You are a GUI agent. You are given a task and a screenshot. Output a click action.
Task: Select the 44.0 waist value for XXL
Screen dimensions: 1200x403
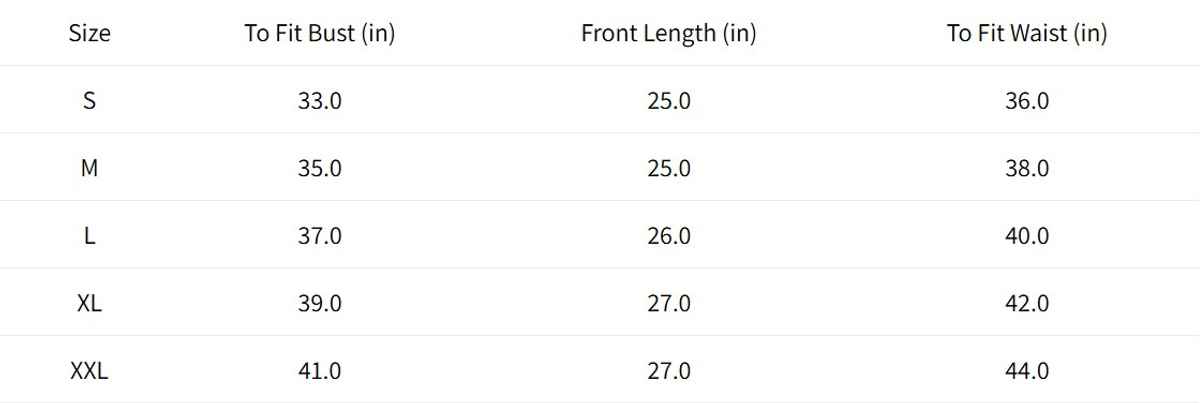pos(1027,371)
